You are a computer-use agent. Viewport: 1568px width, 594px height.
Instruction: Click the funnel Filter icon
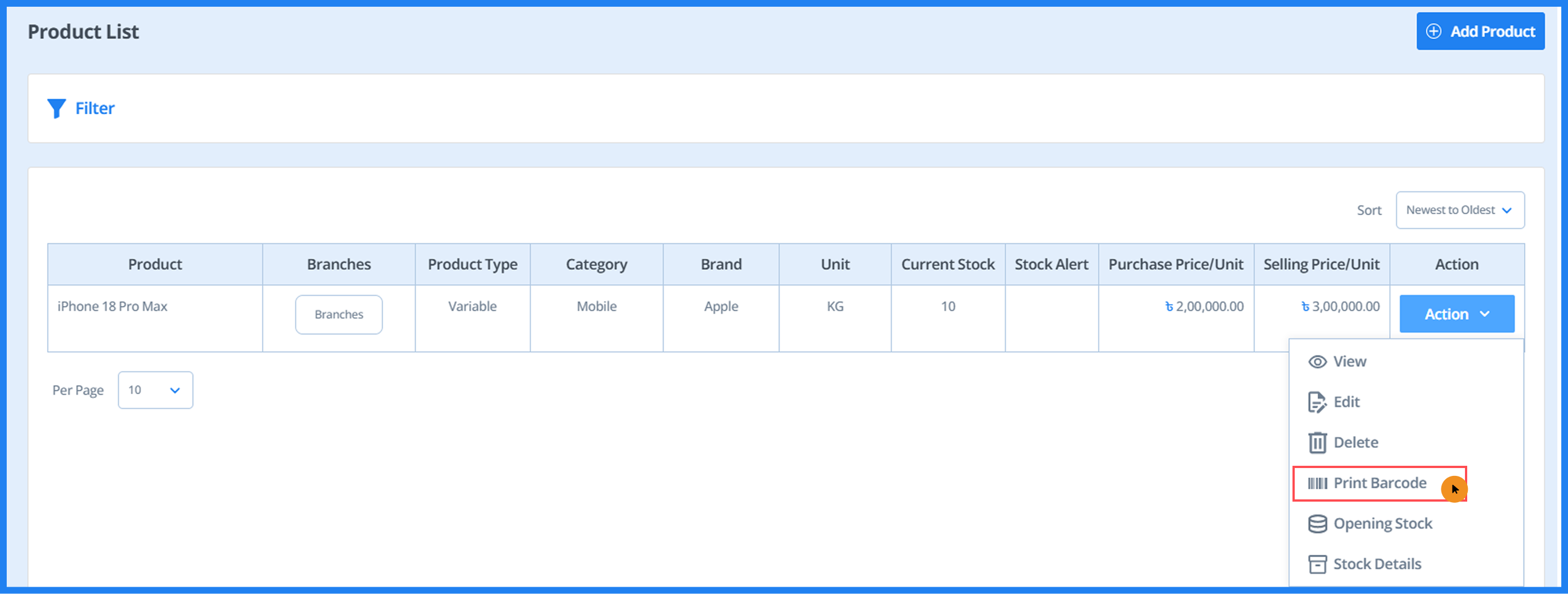pos(56,109)
